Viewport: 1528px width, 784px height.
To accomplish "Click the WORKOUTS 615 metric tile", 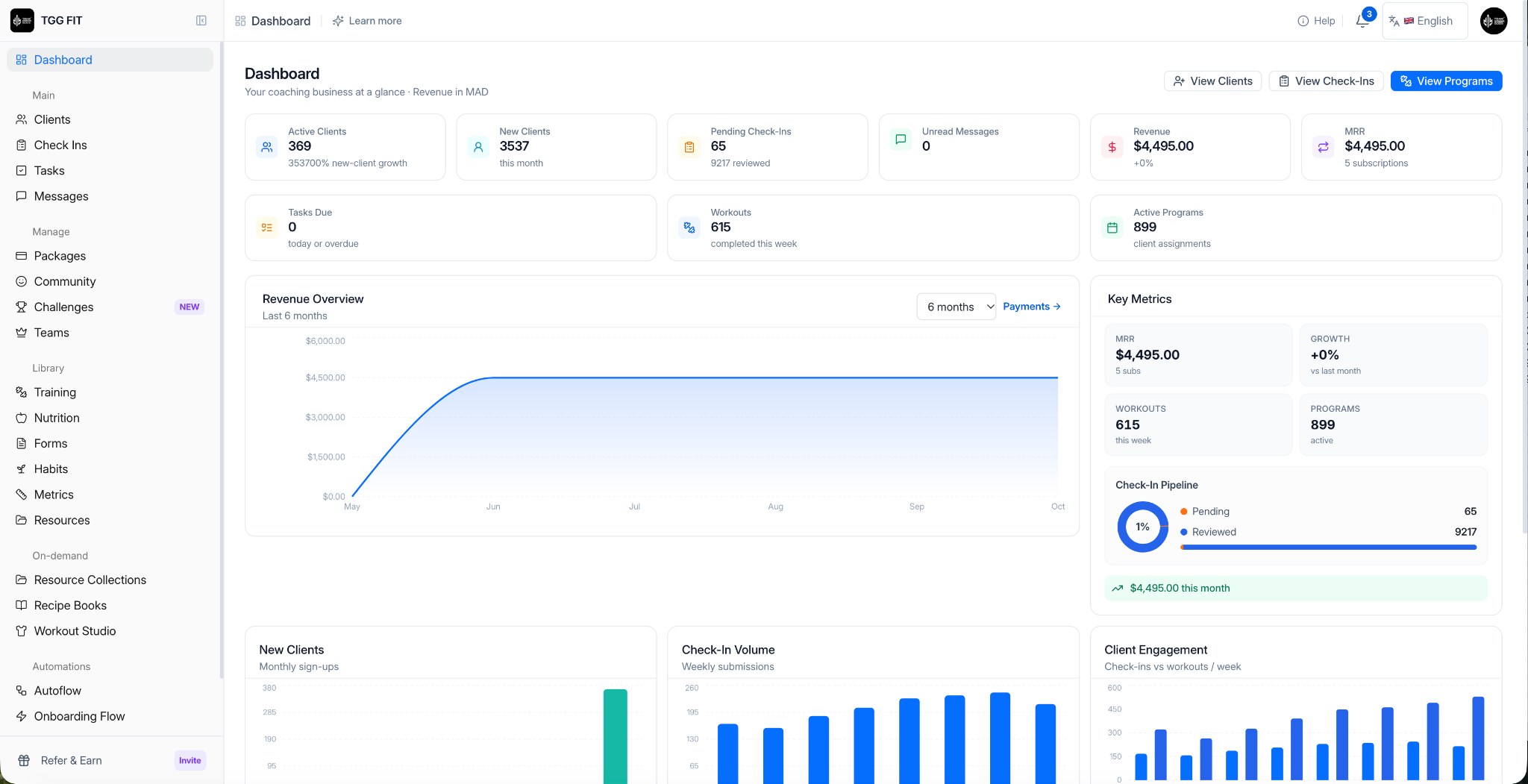I will [1198, 424].
